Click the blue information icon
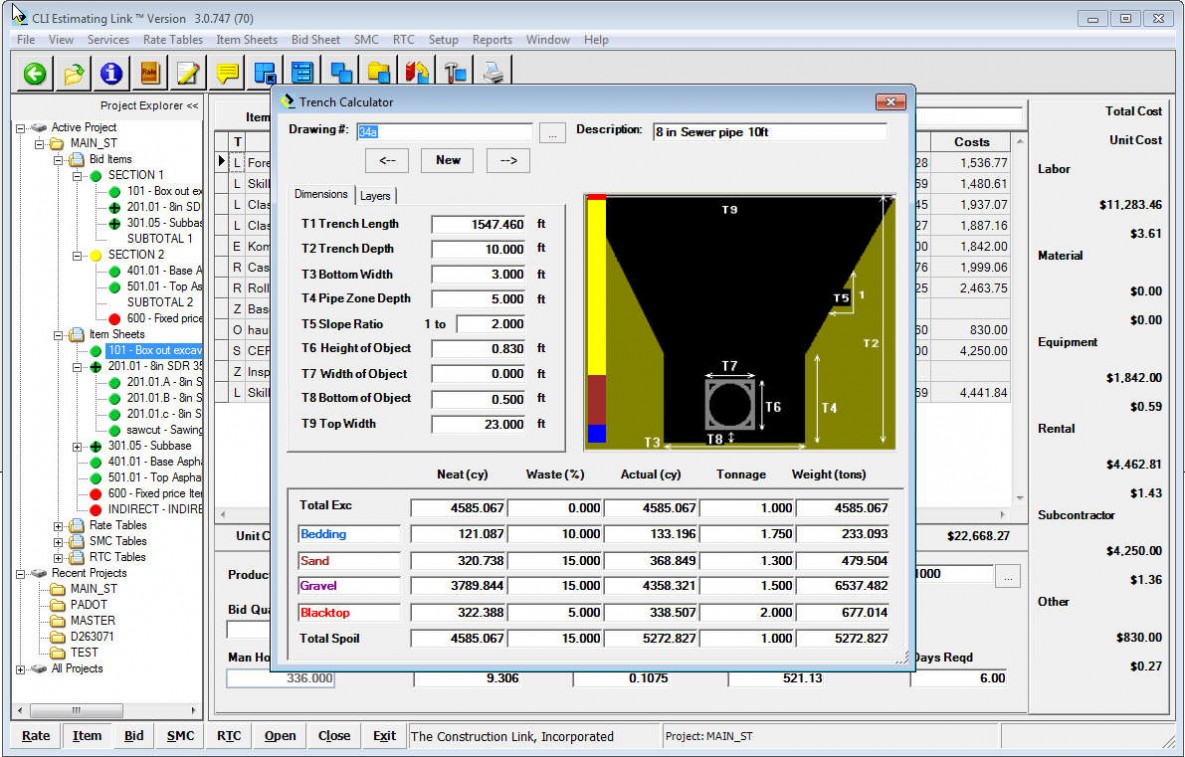 [x=111, y=73]
